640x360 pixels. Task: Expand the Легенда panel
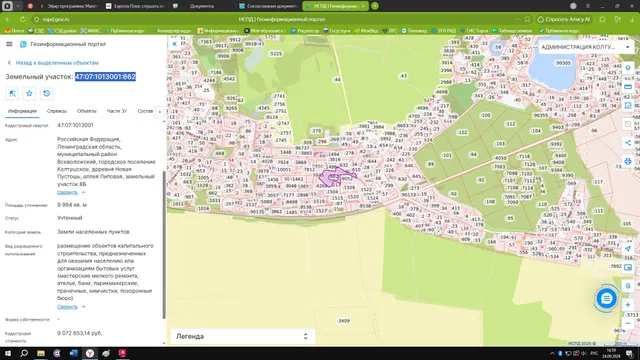click(242, 336)
